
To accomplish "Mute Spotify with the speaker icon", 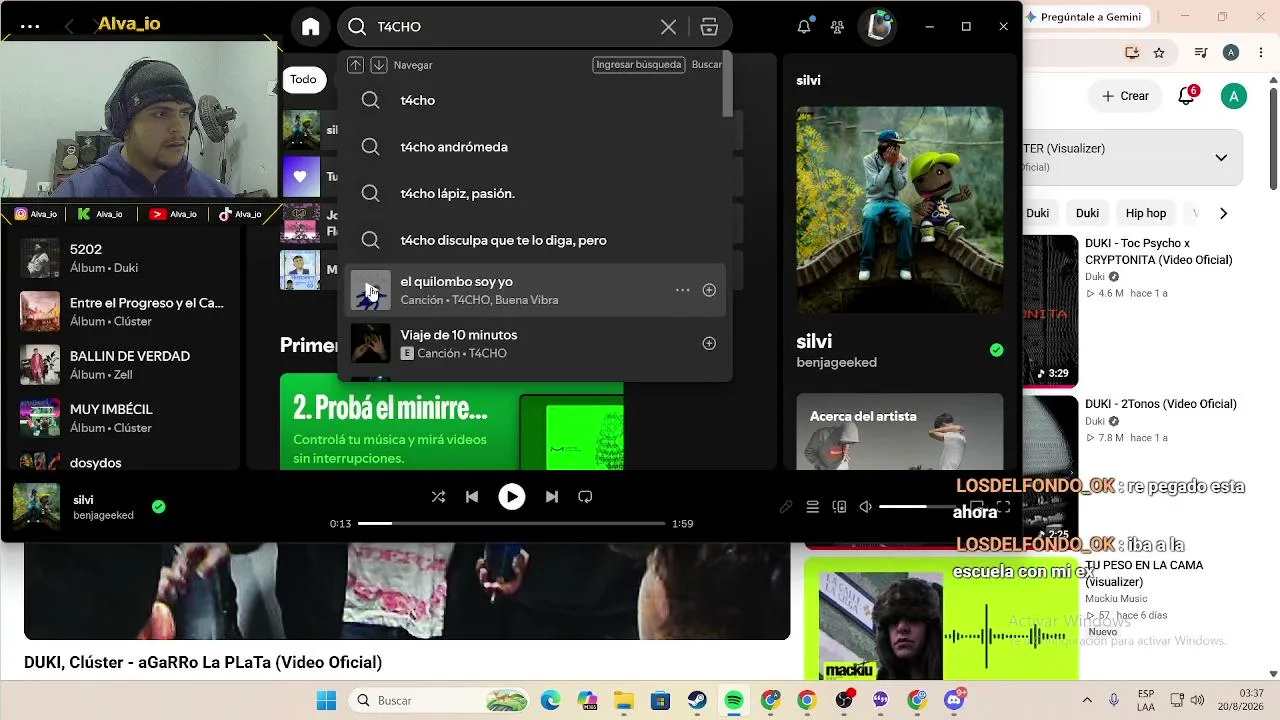I will [x=865, y=507].
